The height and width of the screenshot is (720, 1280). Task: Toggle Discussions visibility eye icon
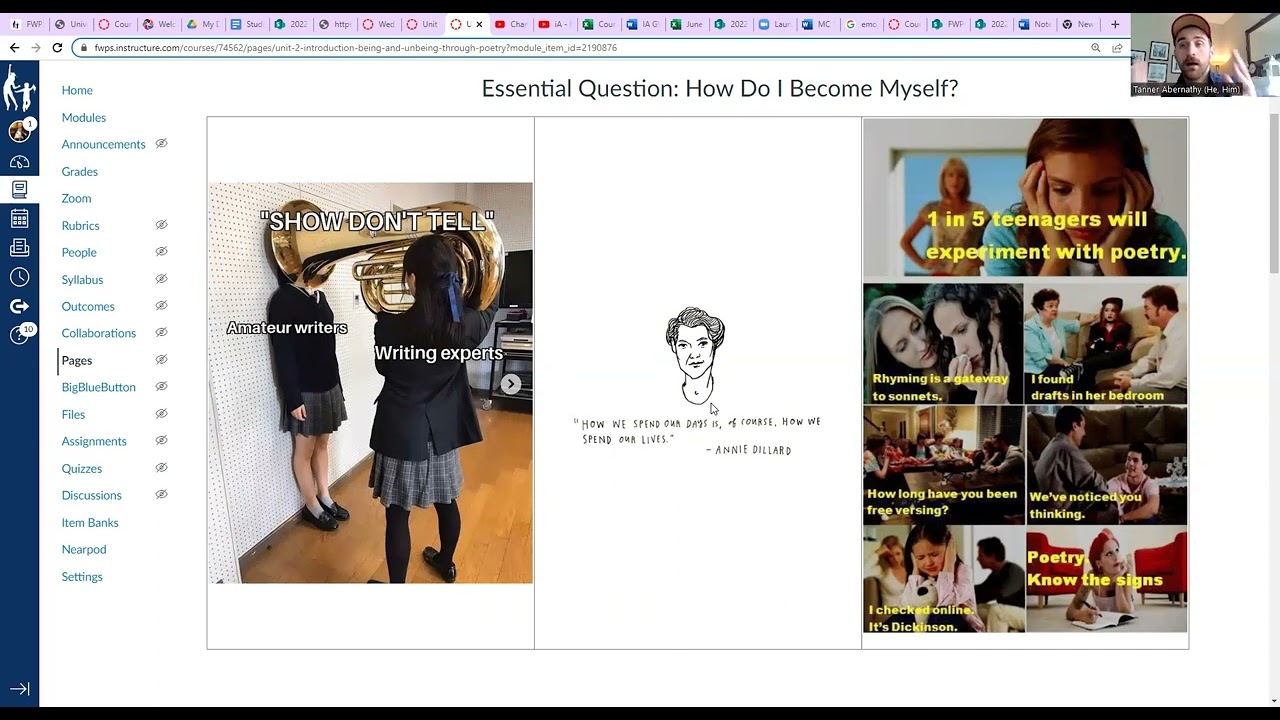[161, 495]
